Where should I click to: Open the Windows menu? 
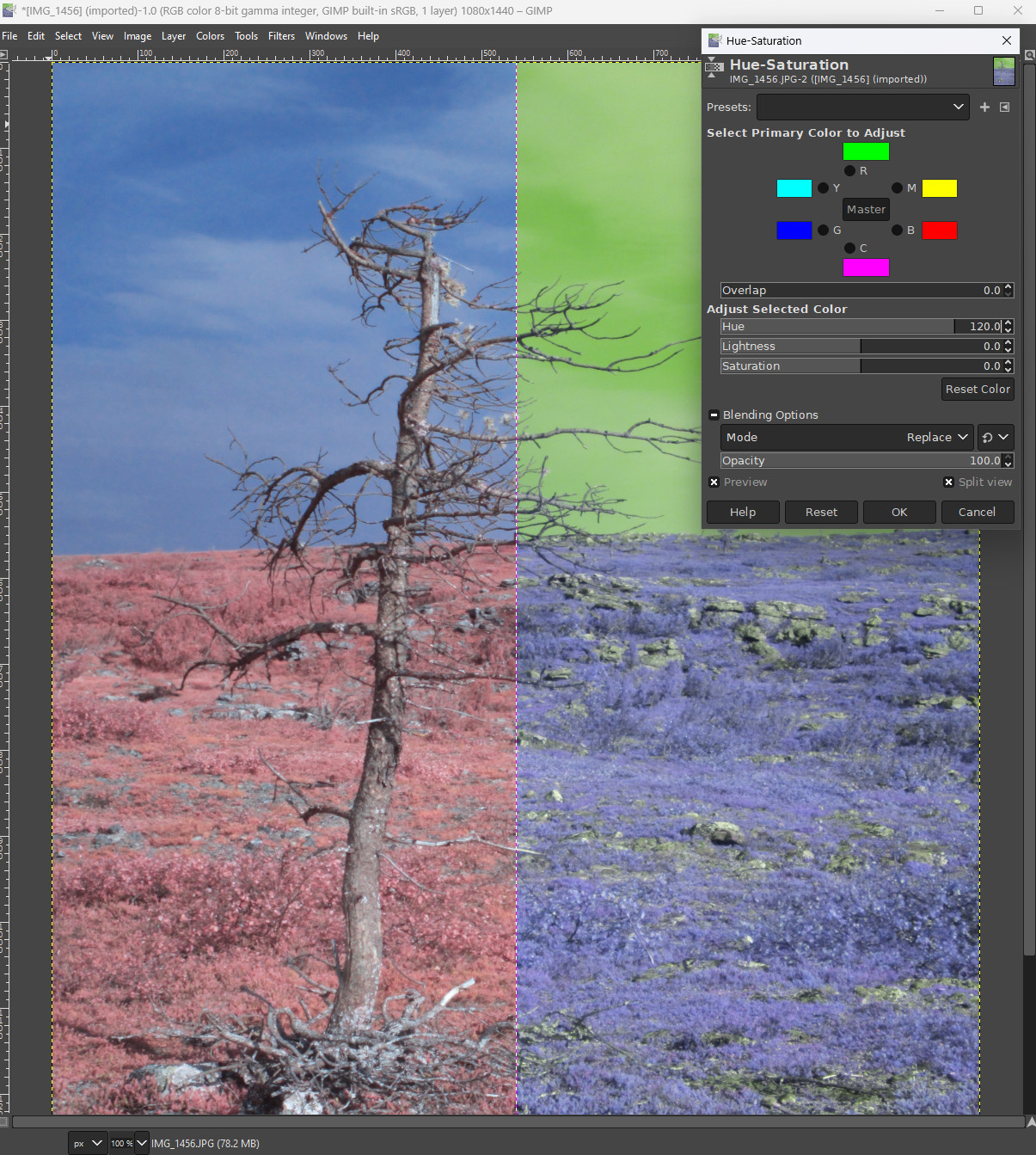[x=326, y=36]
